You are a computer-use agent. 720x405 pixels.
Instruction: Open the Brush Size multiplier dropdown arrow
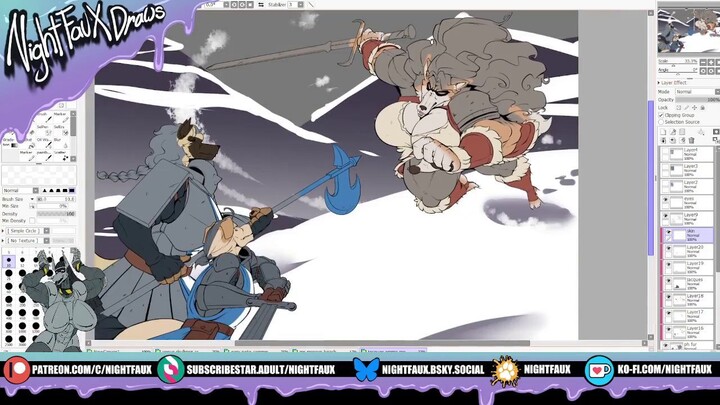32,199
